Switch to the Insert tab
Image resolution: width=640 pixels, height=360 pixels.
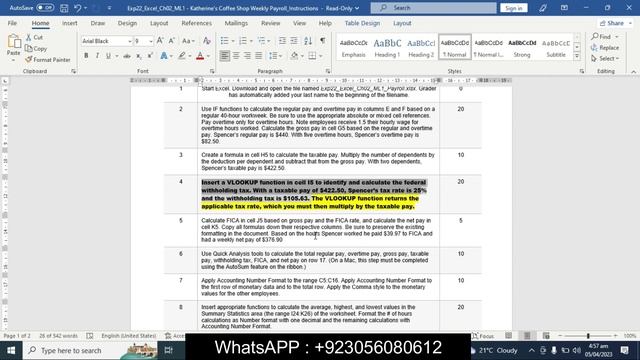point(69,23)
